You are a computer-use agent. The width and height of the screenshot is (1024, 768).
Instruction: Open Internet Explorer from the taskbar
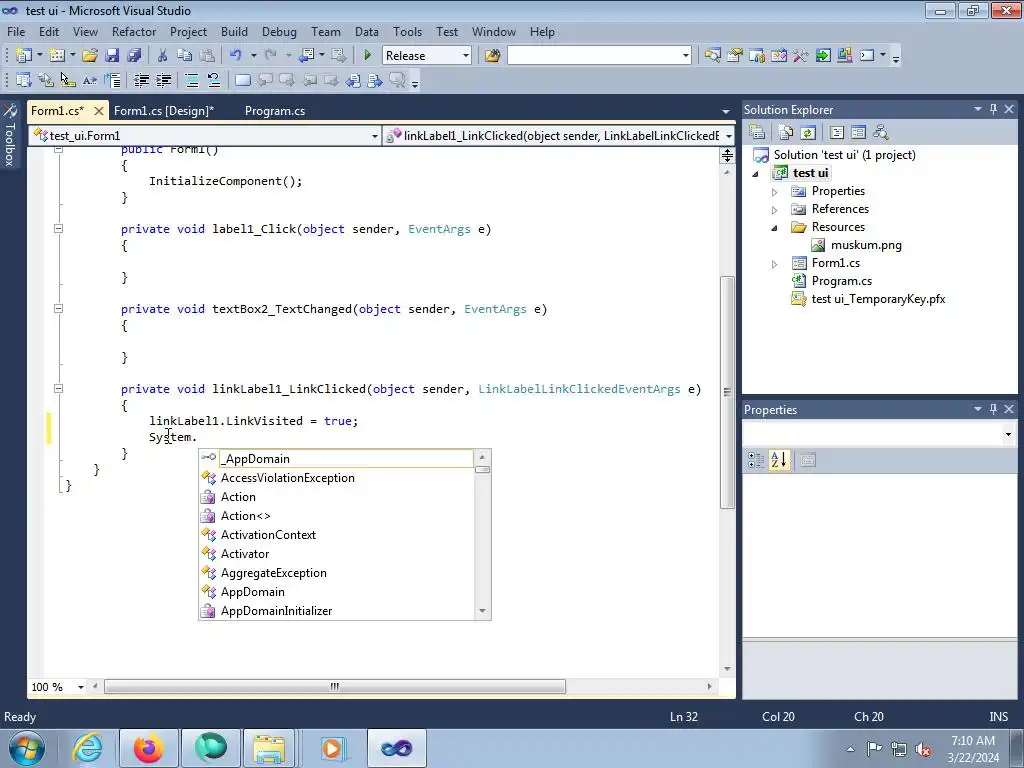coord(88,748)
